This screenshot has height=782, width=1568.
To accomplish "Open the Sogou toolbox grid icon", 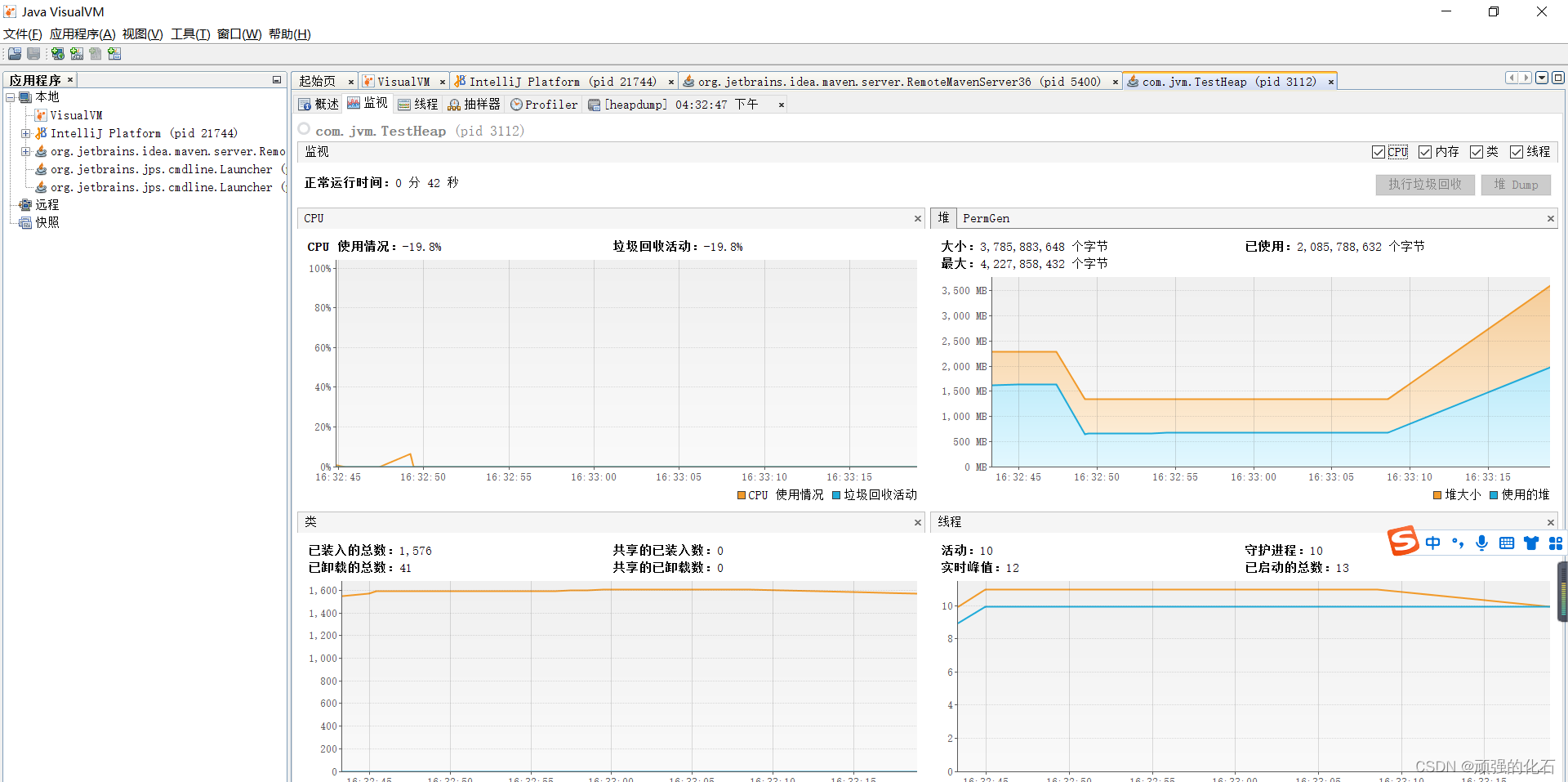I will pos(1556,543).
